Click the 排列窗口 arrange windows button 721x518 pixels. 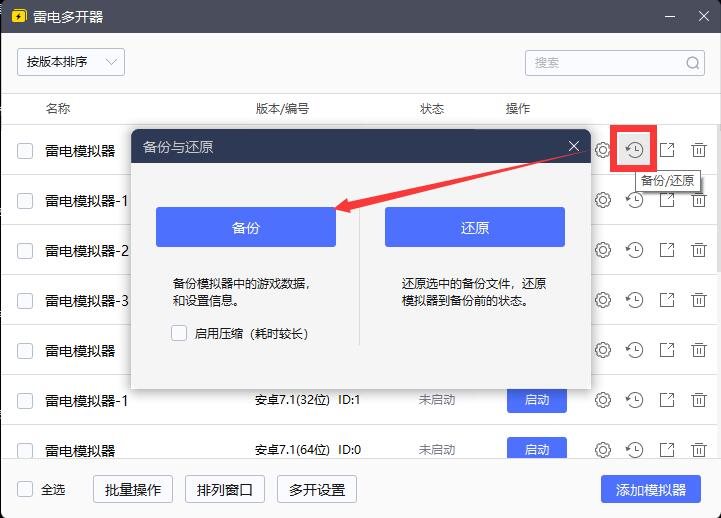[225, 490]
